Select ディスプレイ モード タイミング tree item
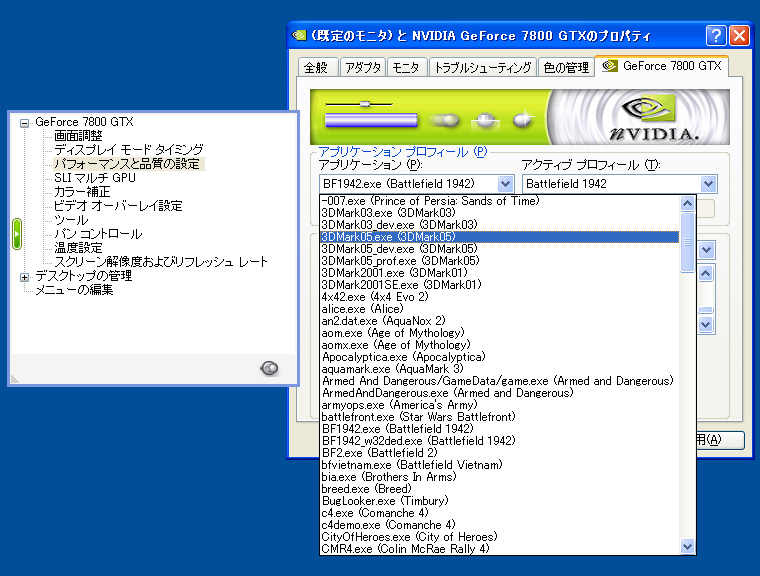The height and width of the screenshot is (576, 760). point(128,149)
